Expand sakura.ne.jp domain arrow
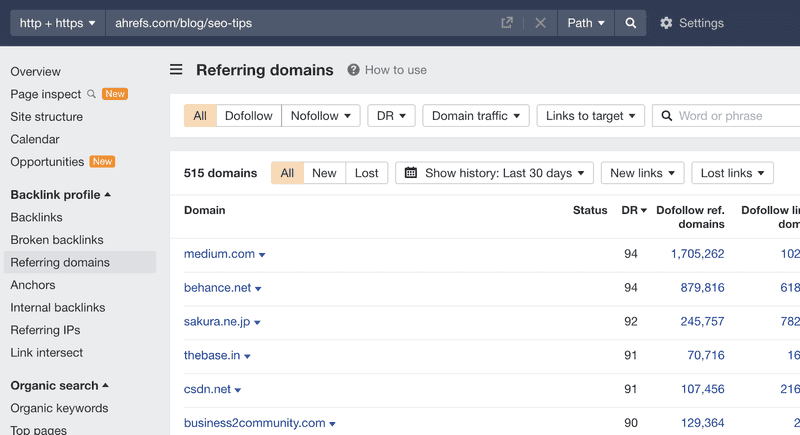This screenshot has height=435, width=800. pos(257,322)
